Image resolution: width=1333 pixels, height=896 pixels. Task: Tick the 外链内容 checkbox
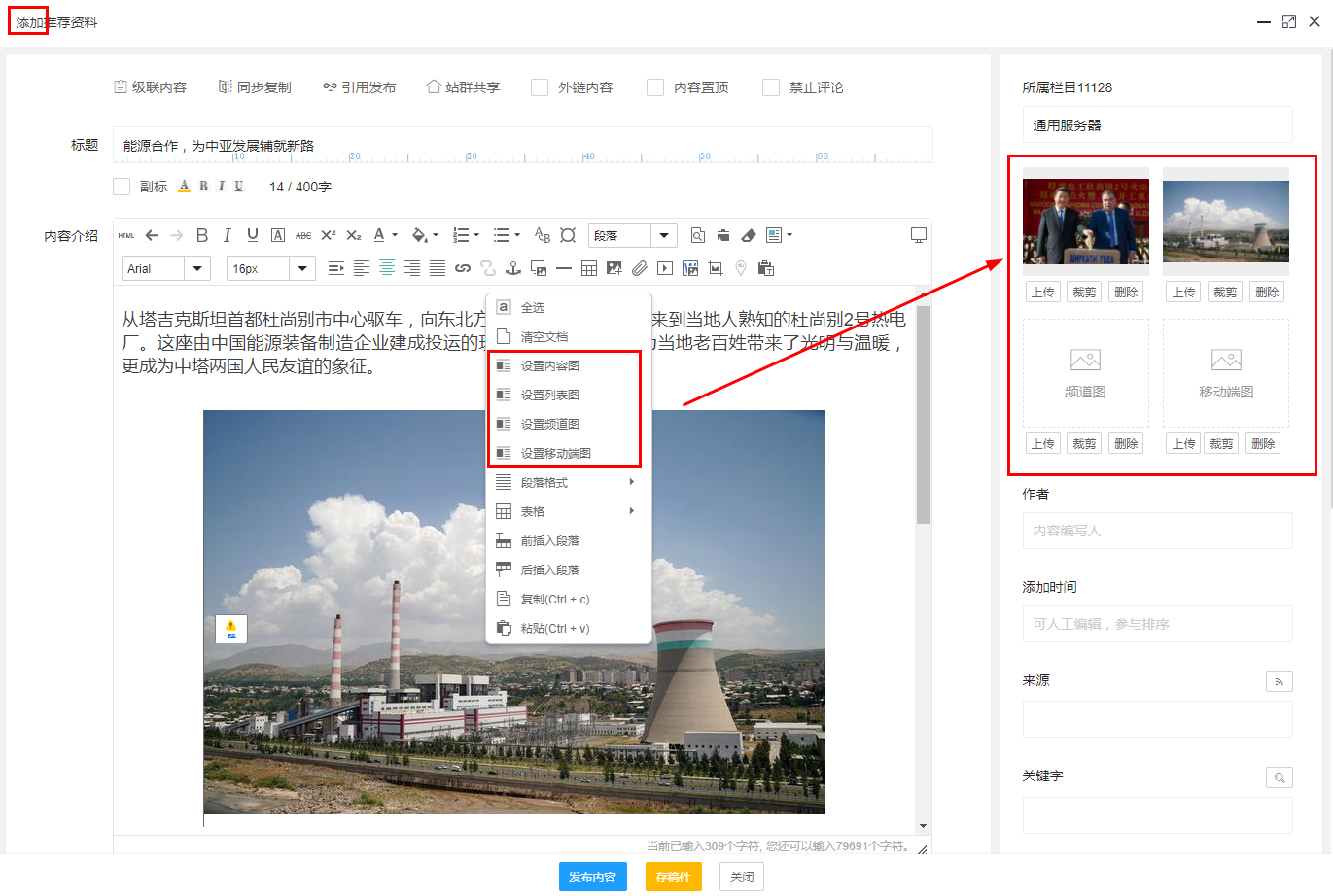540,87
